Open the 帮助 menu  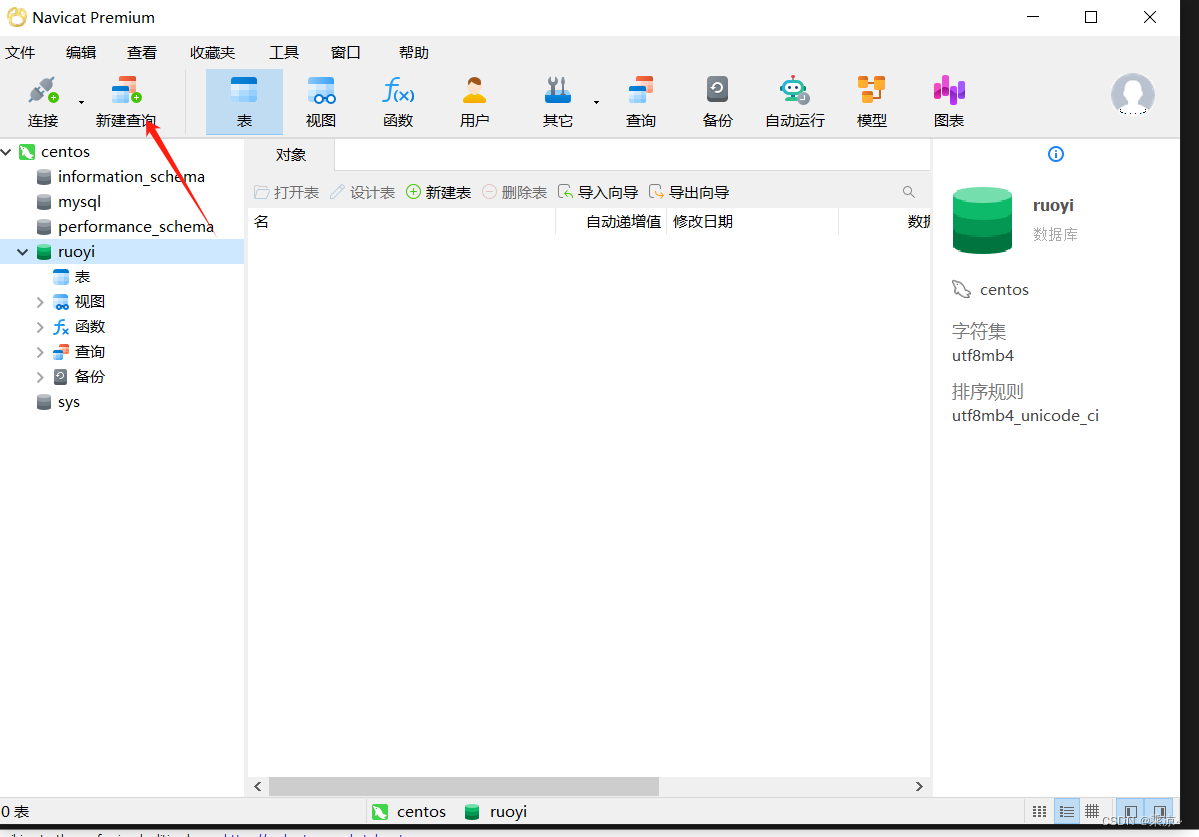point(414,52)
